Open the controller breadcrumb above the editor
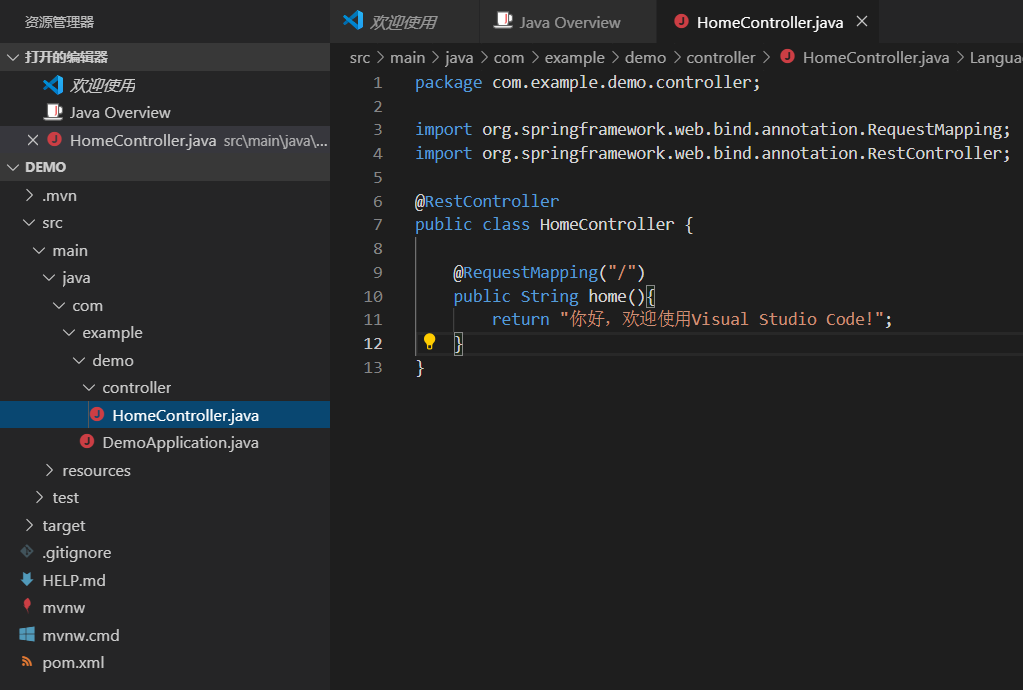This screenshot has width=1023, height=690. pos(721,57)
